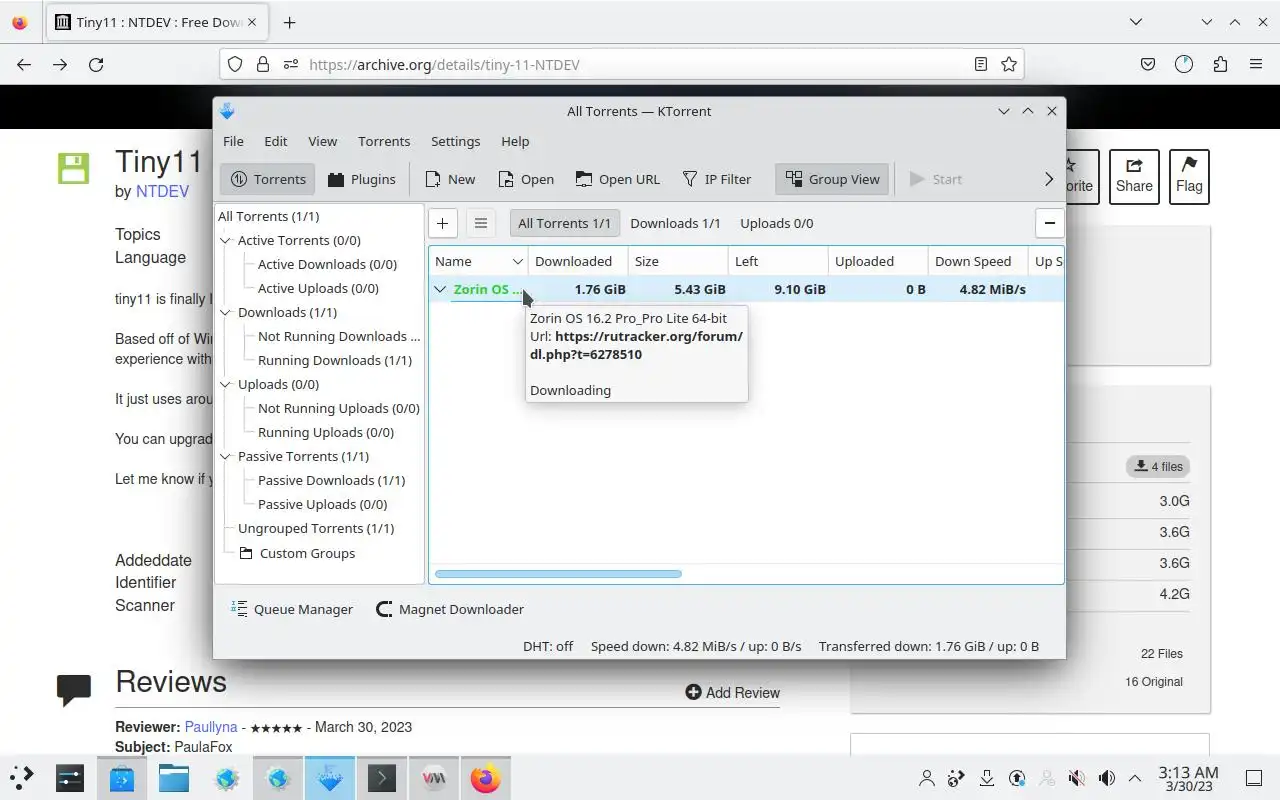Open the Torrents menu

384,141
